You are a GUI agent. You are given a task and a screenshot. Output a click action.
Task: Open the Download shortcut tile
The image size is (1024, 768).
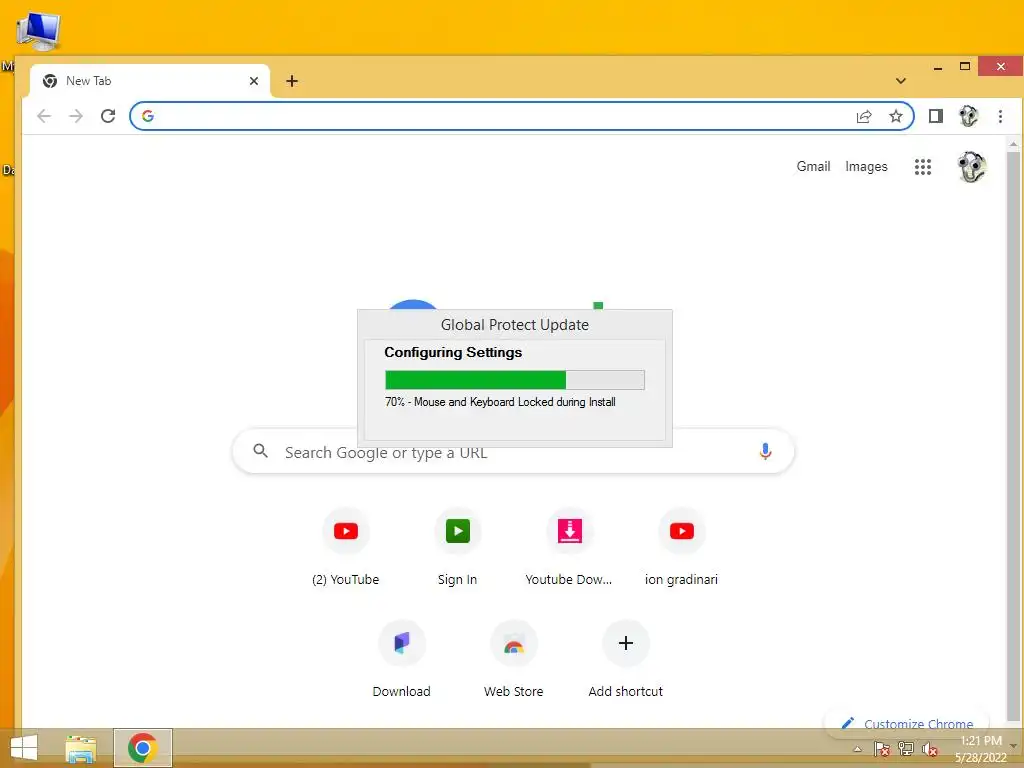click(402, 658)
